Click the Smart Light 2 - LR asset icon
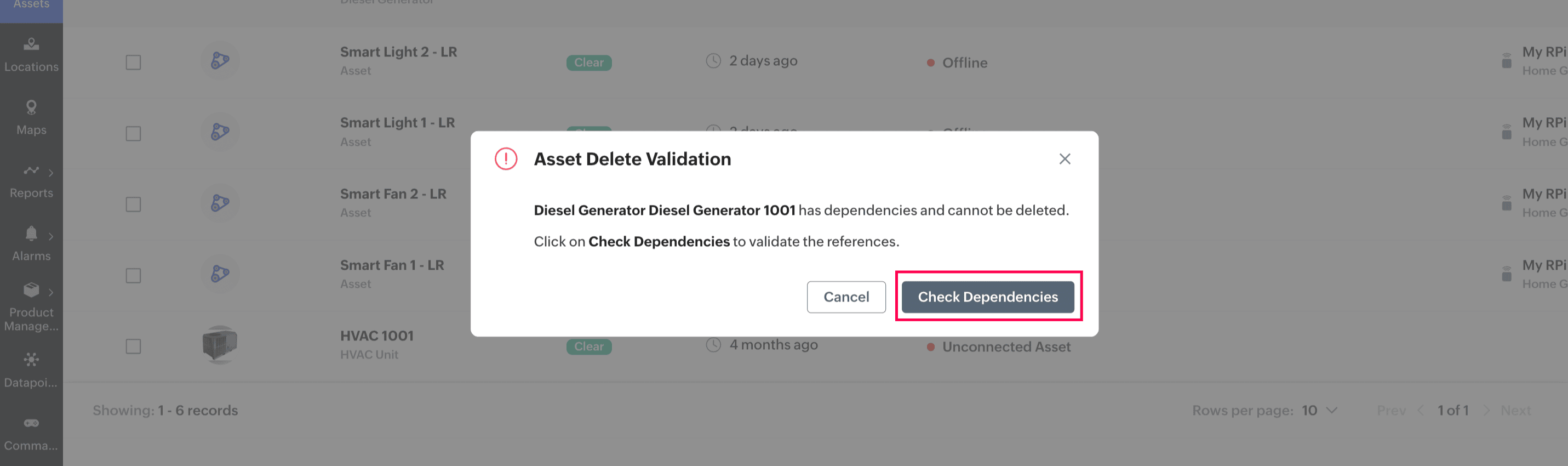 [x=220, y=60]
